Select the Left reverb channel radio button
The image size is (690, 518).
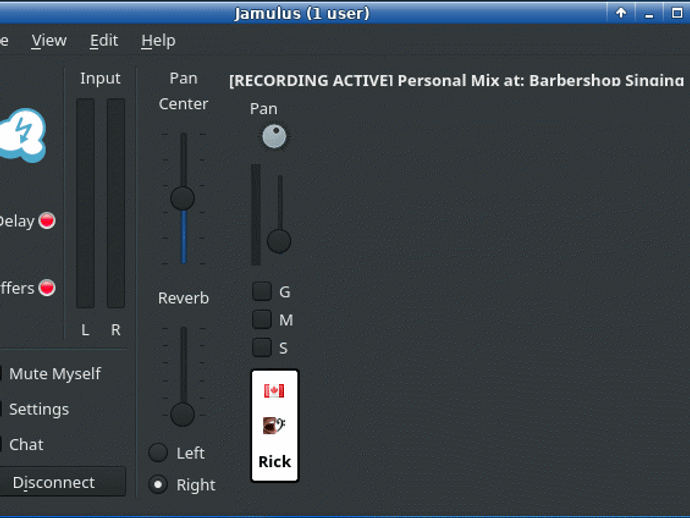point(158,453)
